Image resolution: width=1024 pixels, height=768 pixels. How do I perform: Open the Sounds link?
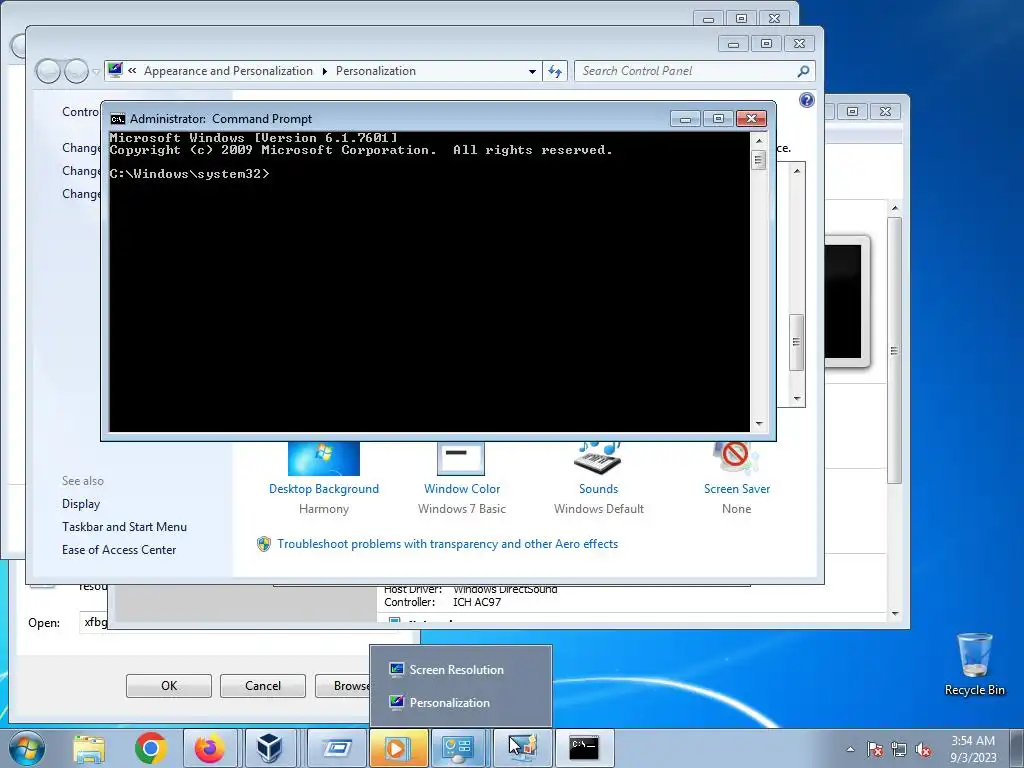(598, 488)
